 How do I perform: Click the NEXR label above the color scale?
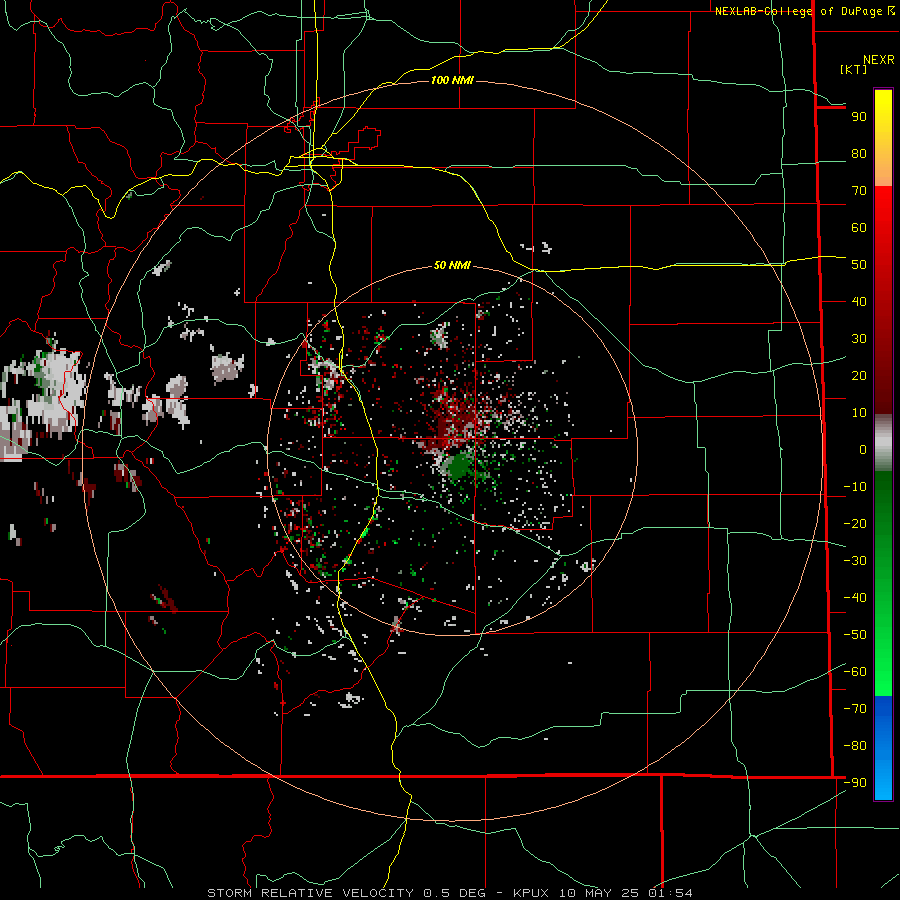(878, 60)
